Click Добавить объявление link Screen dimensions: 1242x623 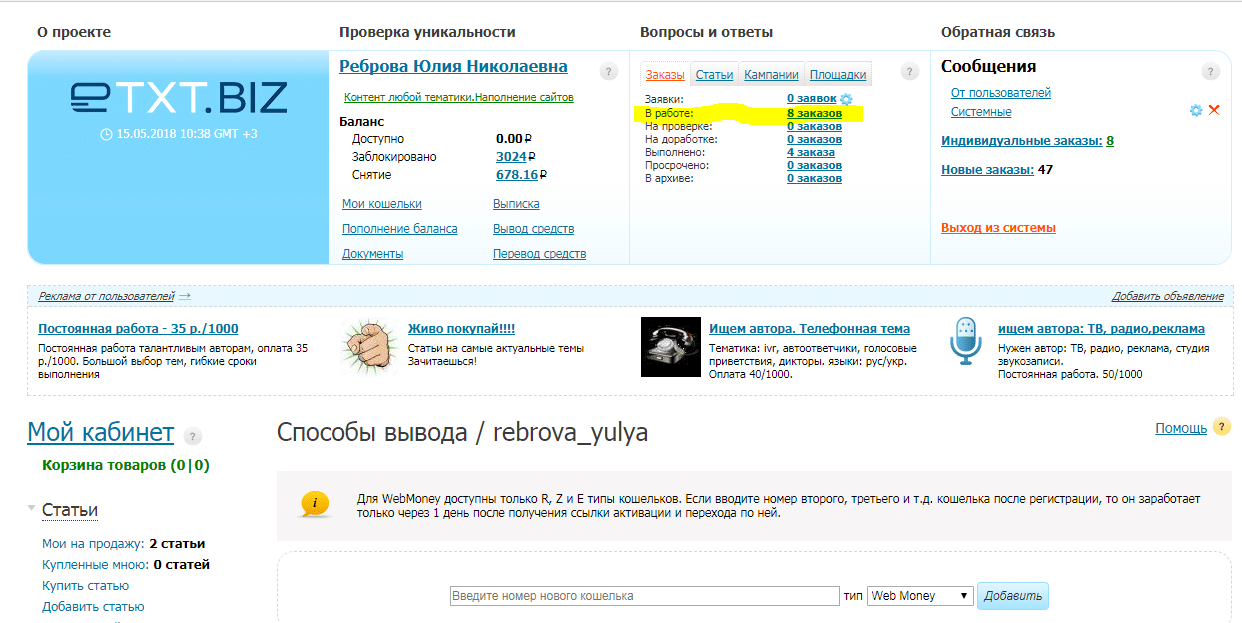(x=1168, y=296)
